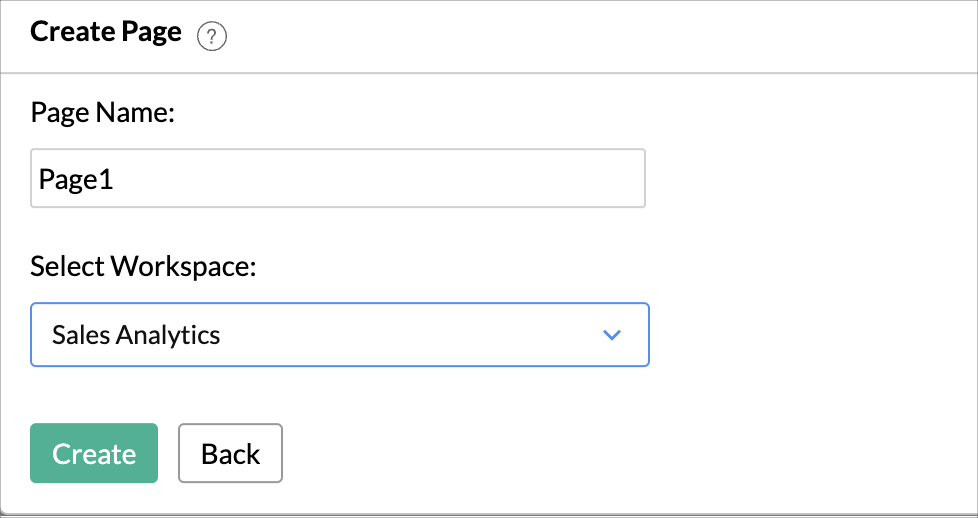
Task: Submit the form with green Create button
Action: (94, 453)
